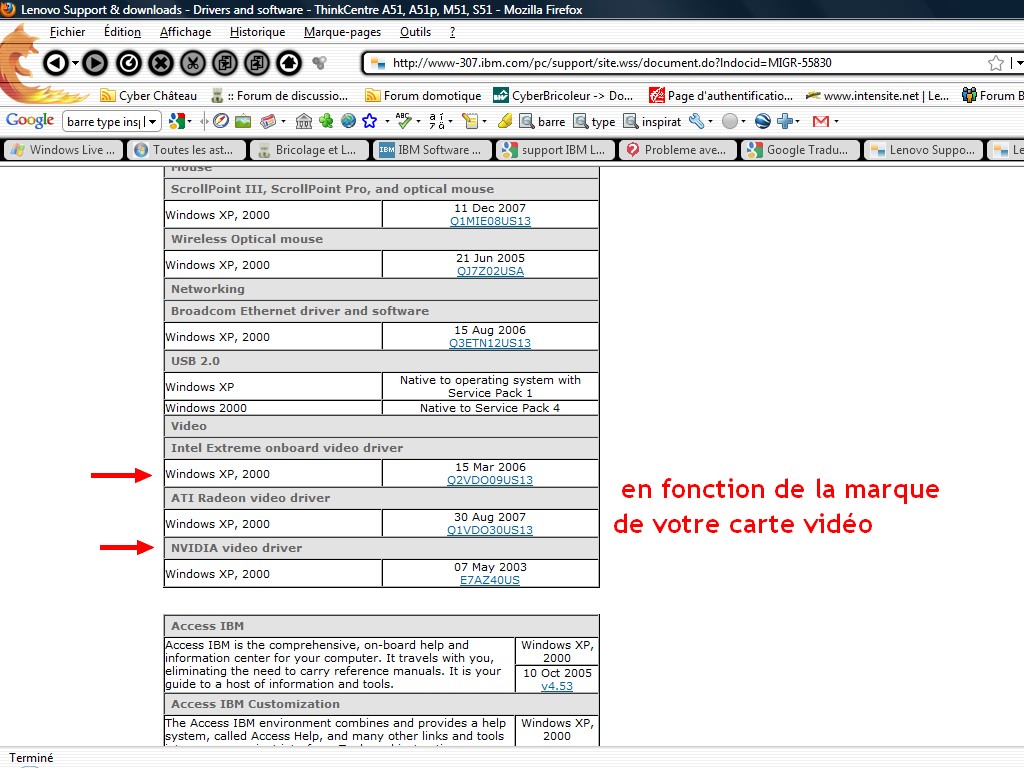The width and height of the screenshot is (1024, 768).
Task: Click the grey circle icon in Google toolbar
Action: coord(730,121)
